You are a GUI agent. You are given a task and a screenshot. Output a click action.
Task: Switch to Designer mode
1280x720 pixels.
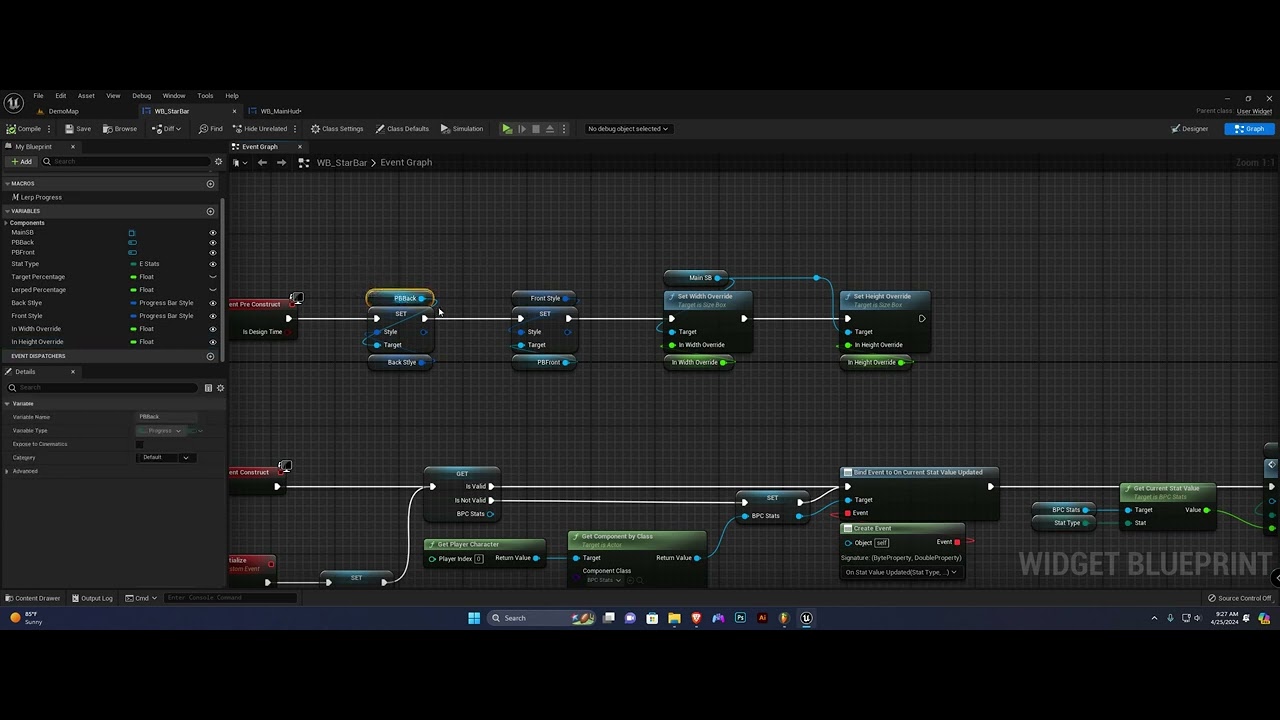pyautogui.click(x=1190, y=129)
